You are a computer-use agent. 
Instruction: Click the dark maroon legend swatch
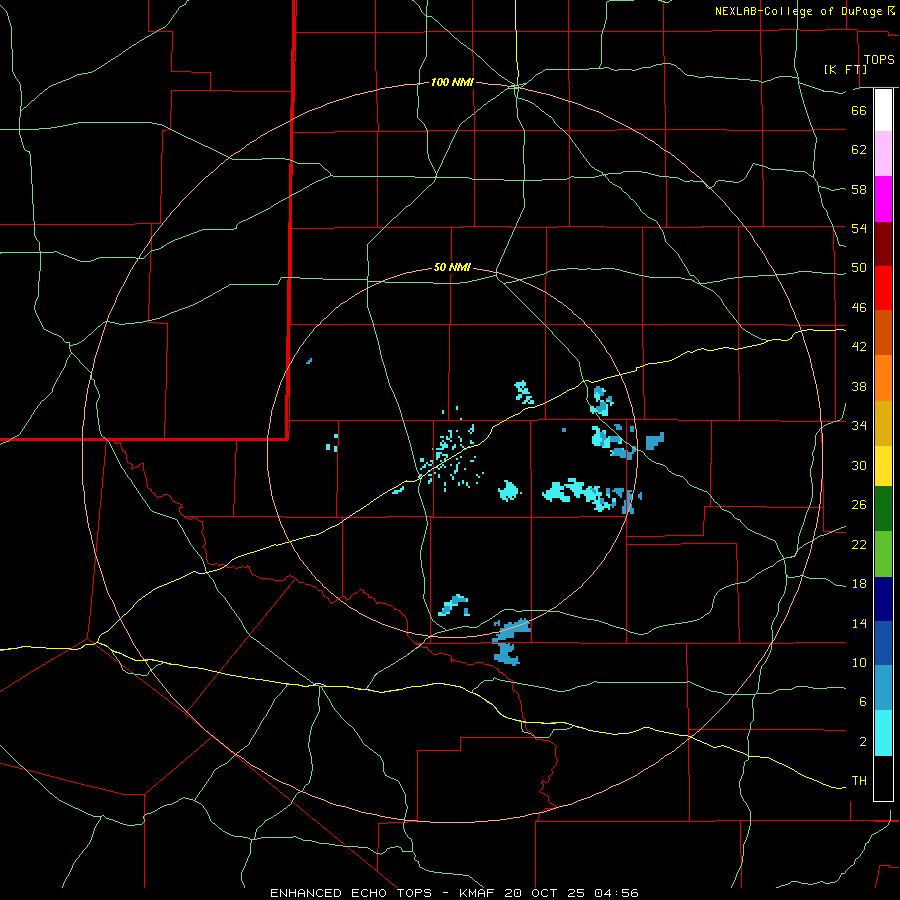point(883,244)
